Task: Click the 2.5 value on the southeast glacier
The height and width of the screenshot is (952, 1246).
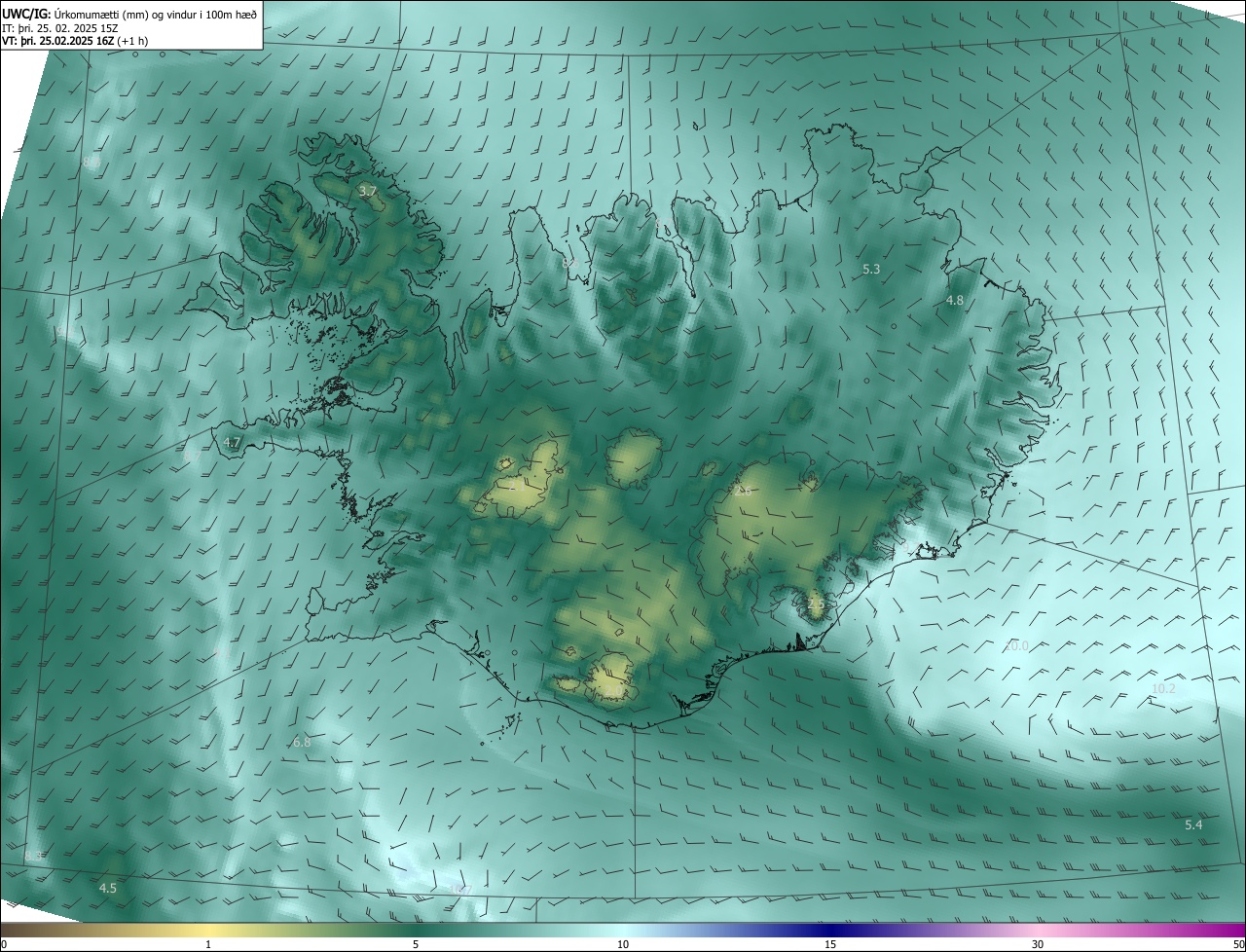Action: click(816, 604)
